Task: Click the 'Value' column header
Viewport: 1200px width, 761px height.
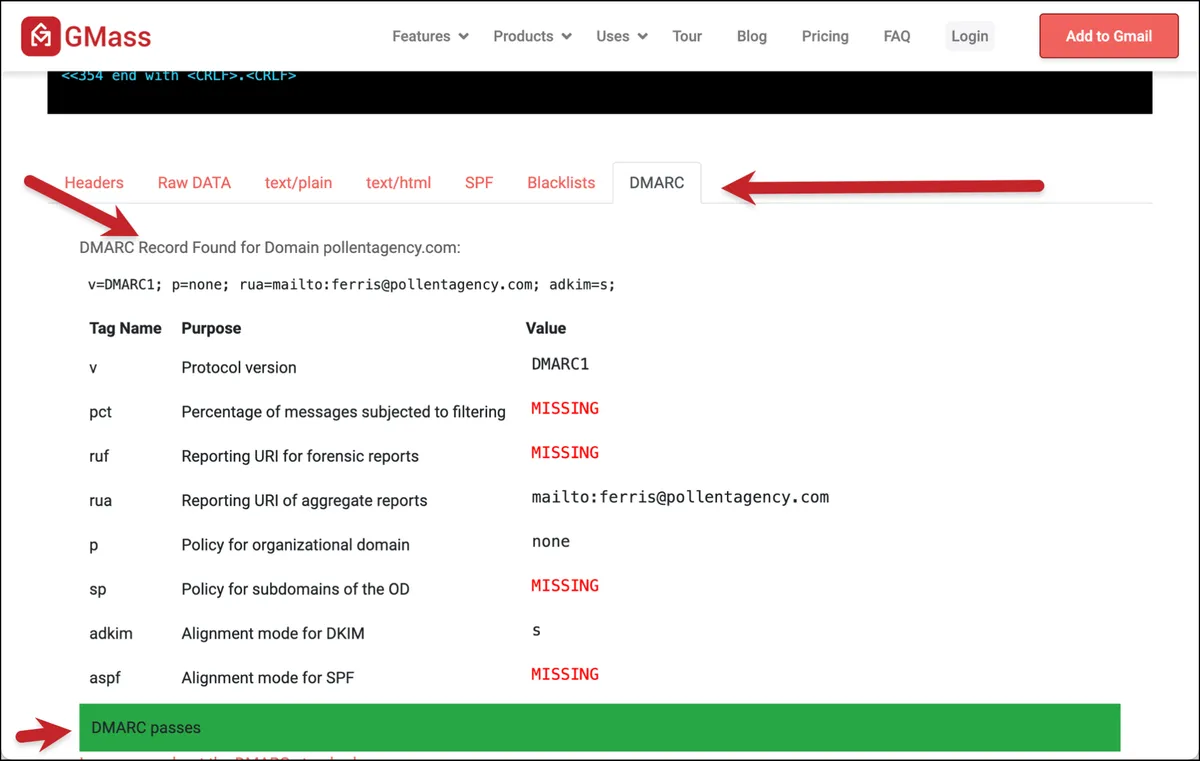Action: pyautogui.click(x=546, y=328)
